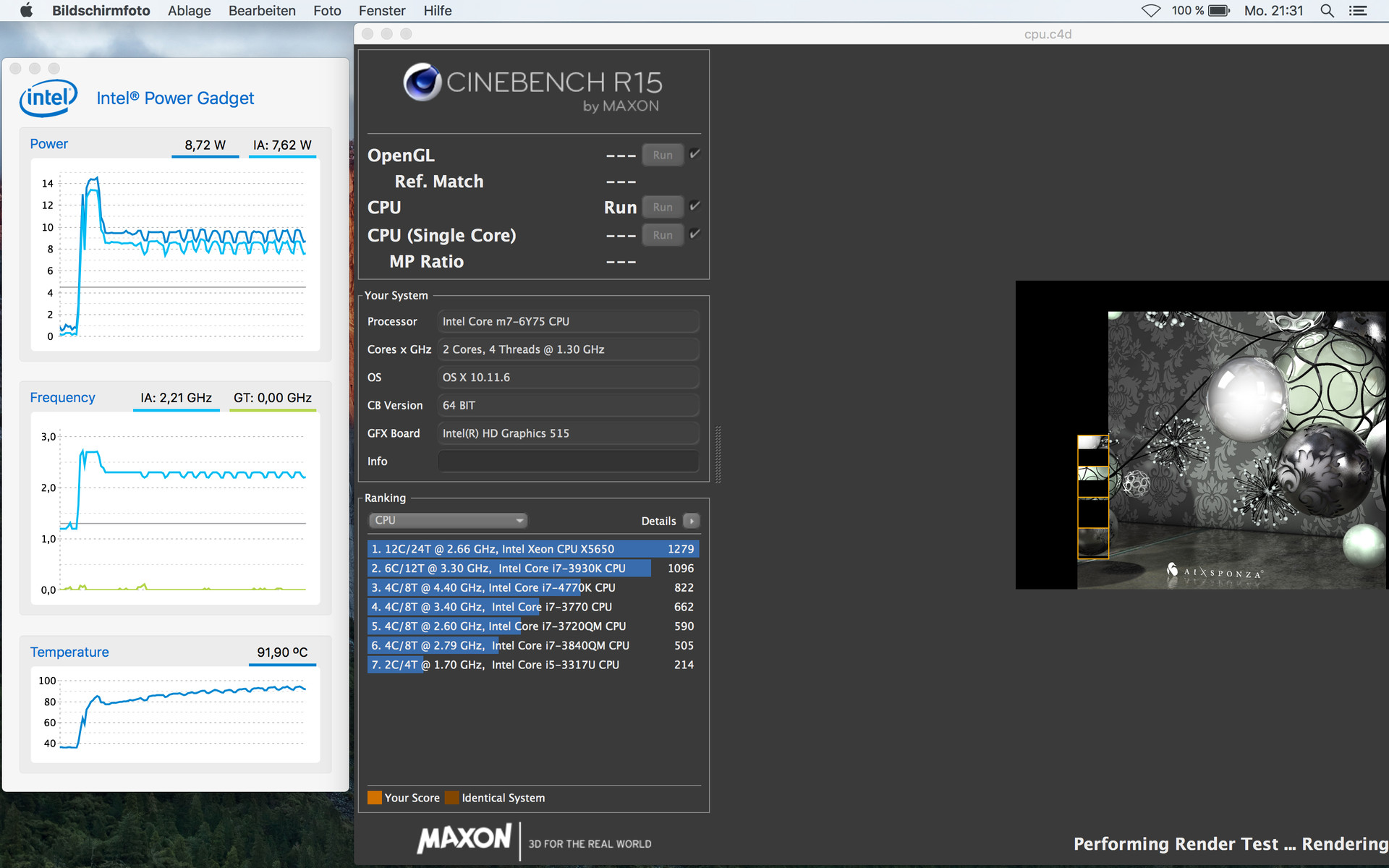Click the Frequency graph in Power Gadget
This screenshot has height=868, width=1389.
(175, 509)
